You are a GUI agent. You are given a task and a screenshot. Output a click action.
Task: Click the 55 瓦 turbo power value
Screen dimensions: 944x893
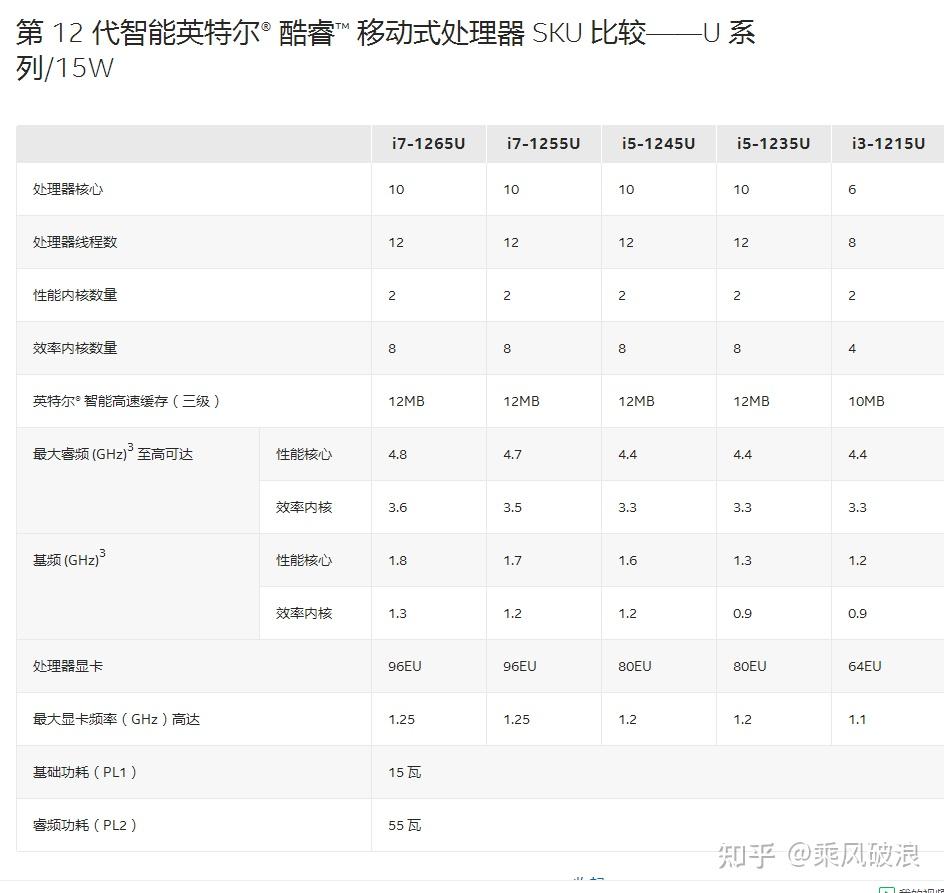coord(405,826)
